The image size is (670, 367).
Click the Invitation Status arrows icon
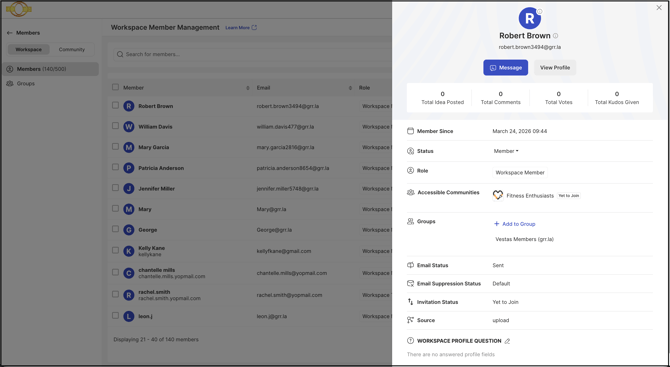(410, 302)
